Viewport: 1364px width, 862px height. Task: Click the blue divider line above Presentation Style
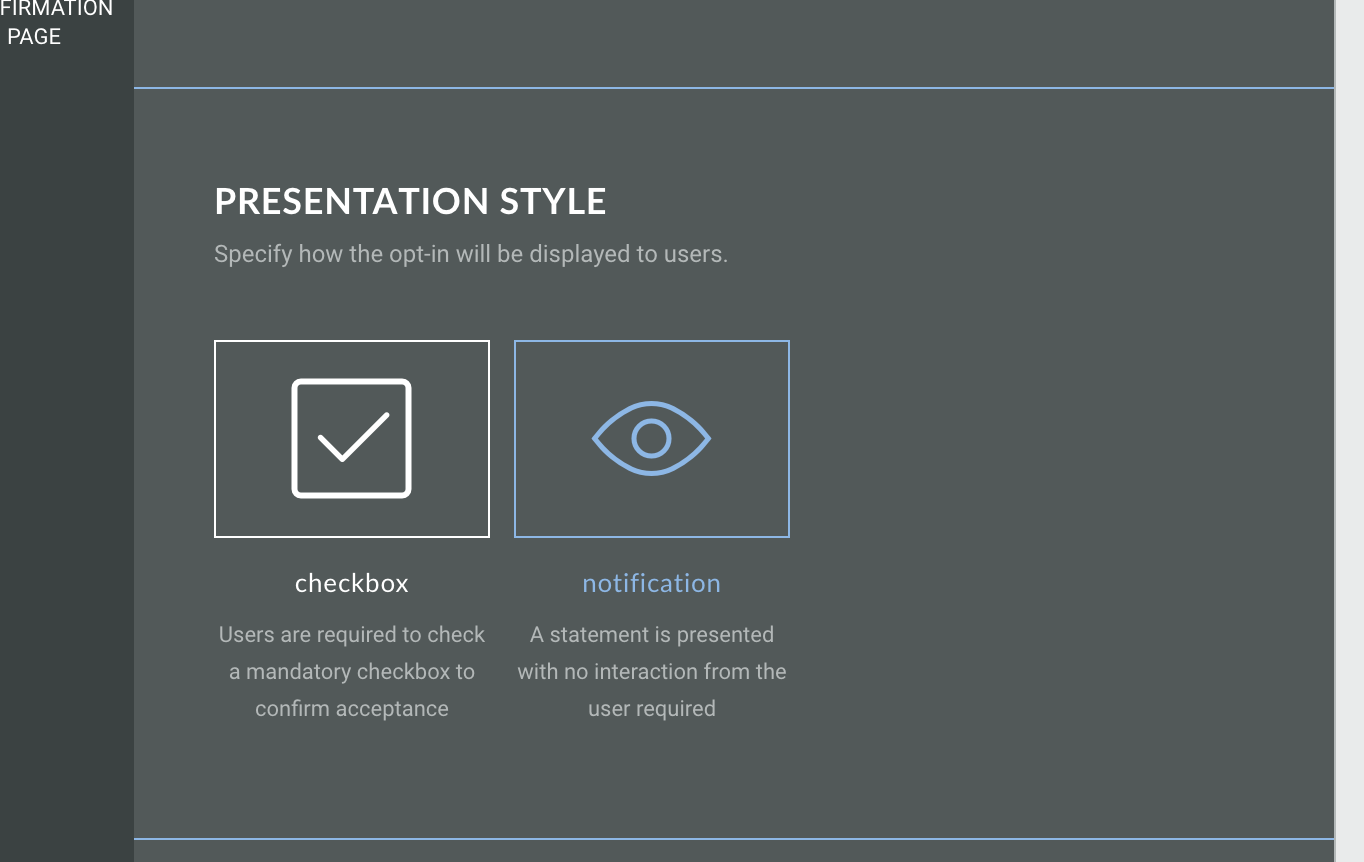pos(733,88)
